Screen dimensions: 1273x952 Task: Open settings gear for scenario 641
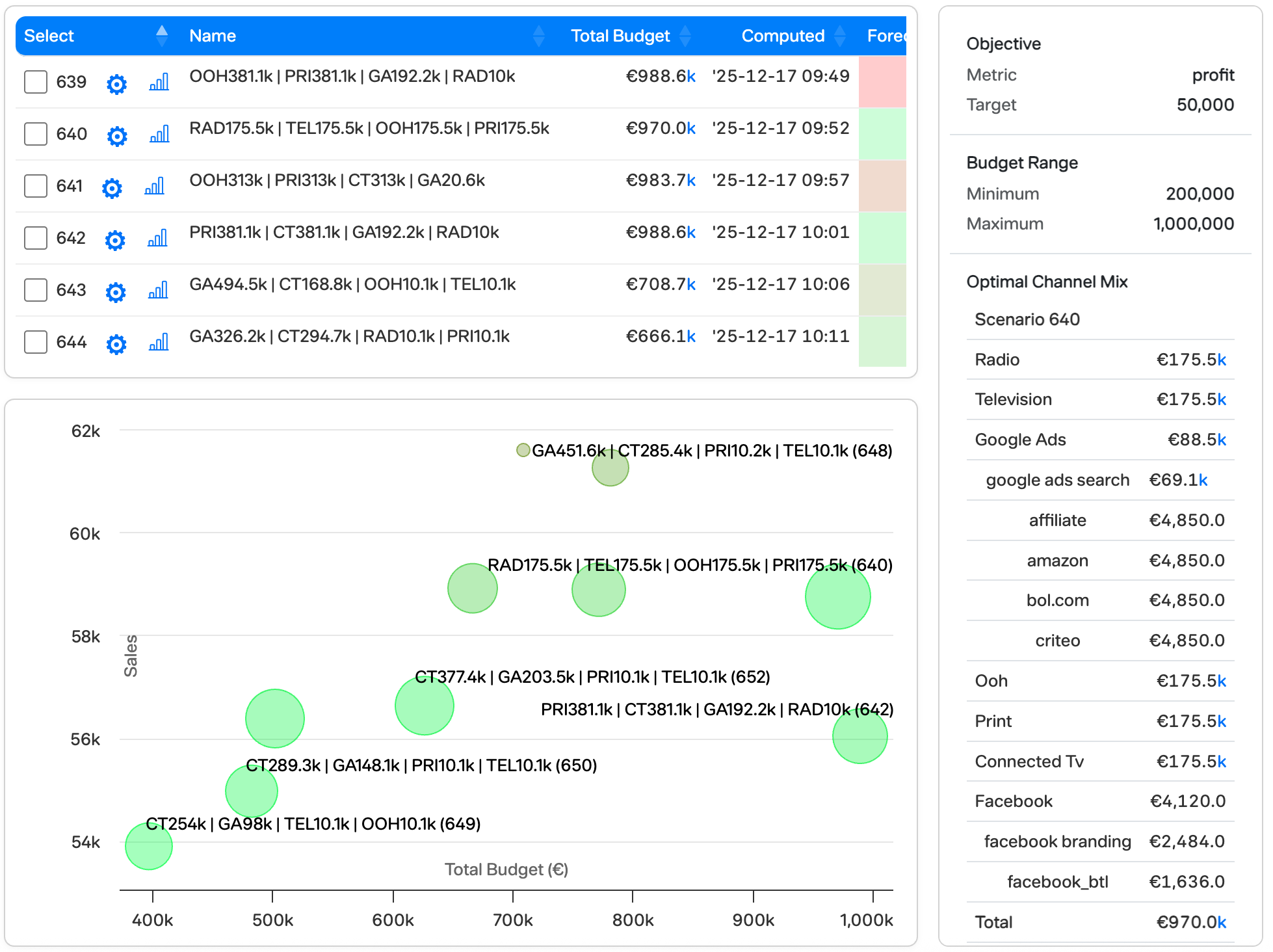112,188
